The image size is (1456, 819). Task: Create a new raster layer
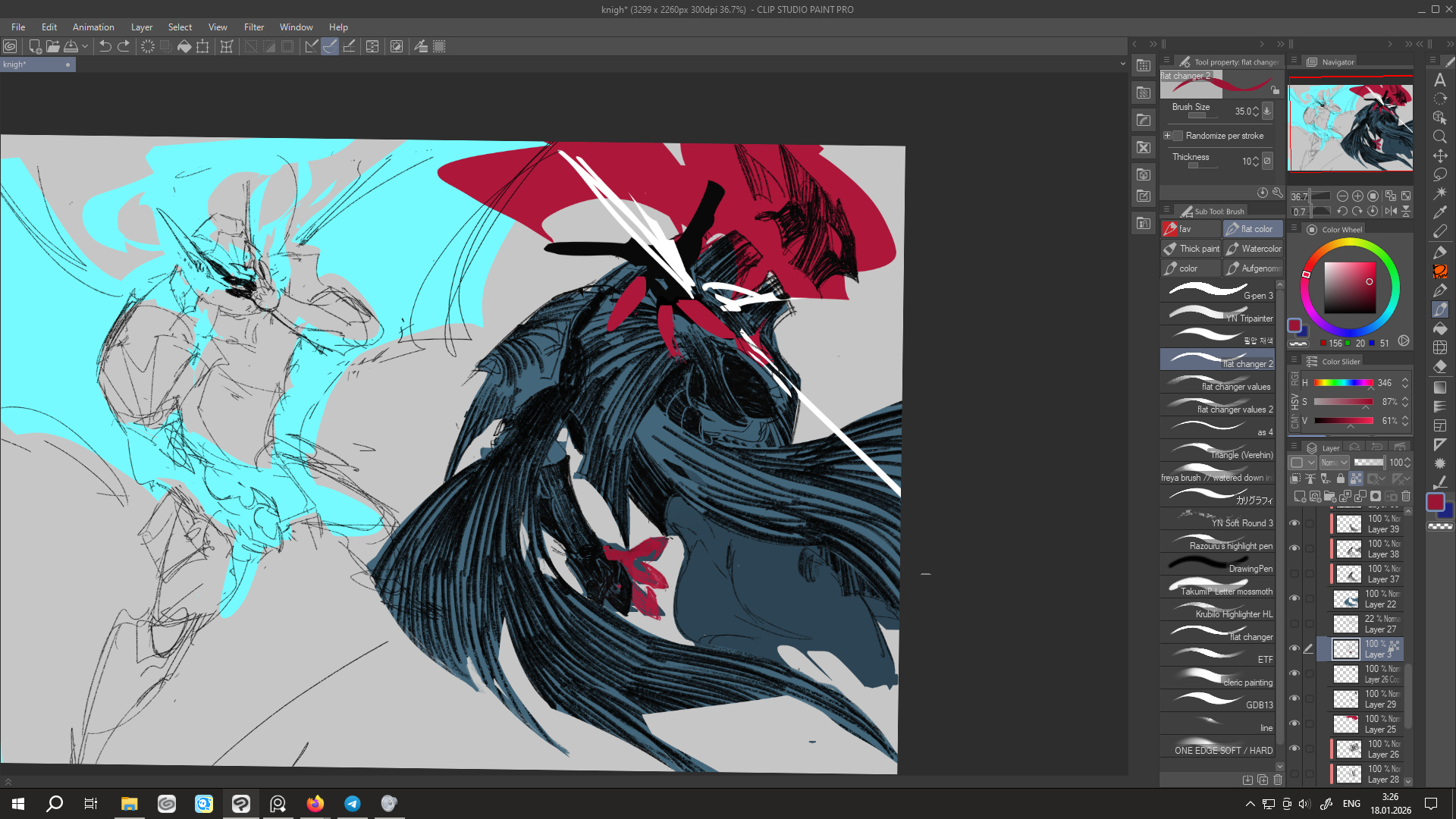tap(1300, 496)
